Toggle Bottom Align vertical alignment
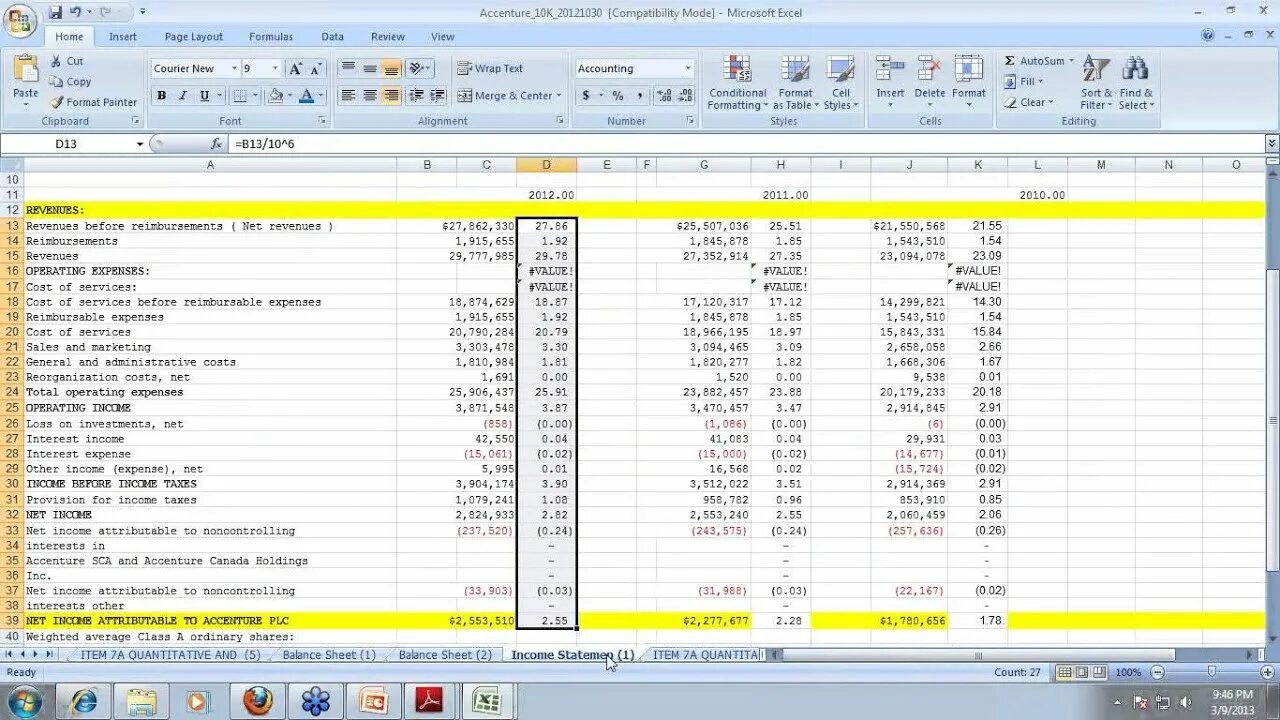Image resolution: width=1280 pixels, height=720 pixels. (391, 69)
